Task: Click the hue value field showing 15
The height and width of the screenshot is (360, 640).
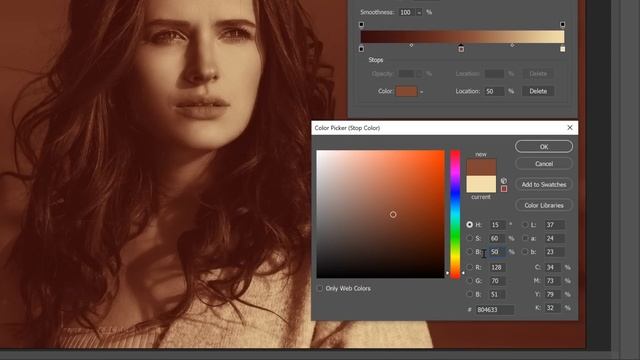Action: point(498,224)
